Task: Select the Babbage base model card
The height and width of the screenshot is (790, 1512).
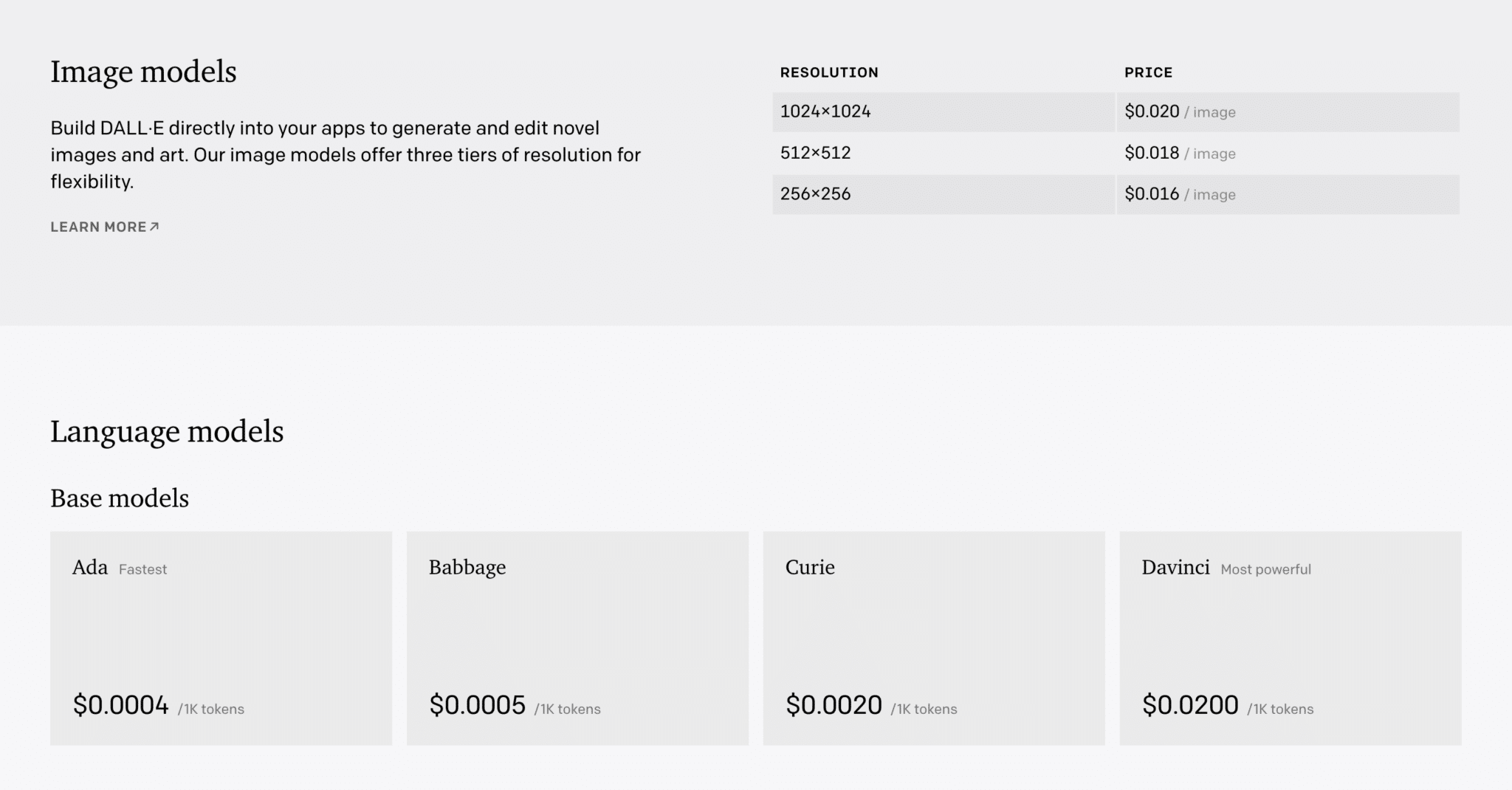Action: tap(577, 638)
